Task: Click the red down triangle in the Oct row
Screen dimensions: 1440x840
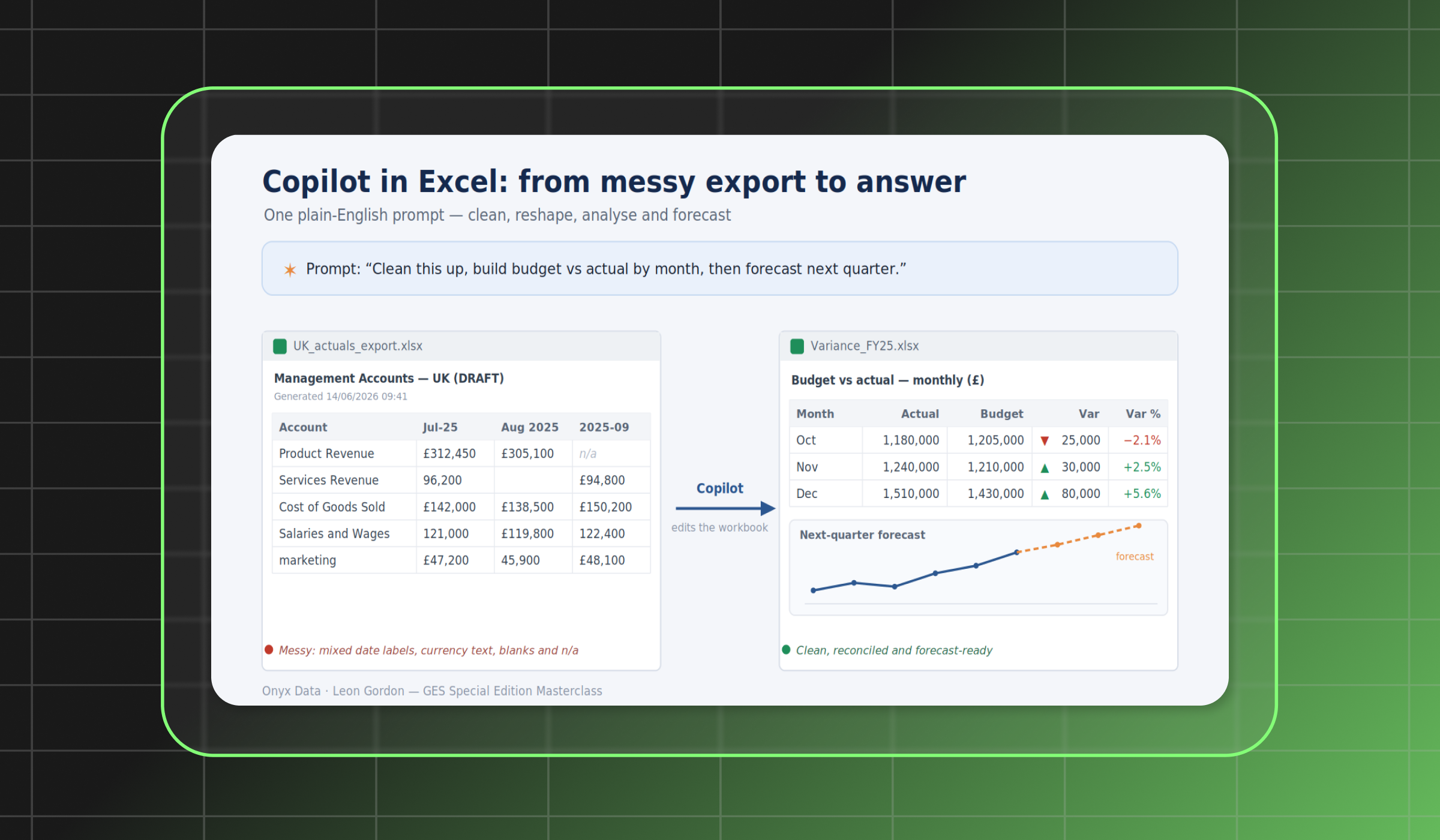Action: 1045,441
